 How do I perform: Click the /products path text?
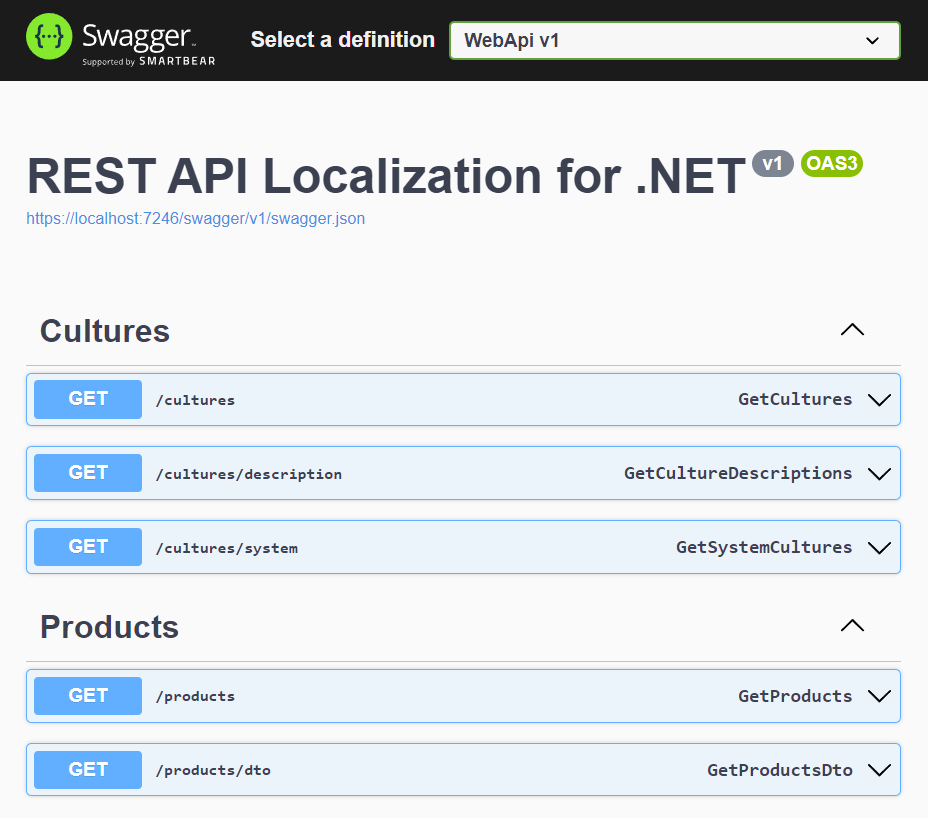pyautogui.click(x=195, y=697)
